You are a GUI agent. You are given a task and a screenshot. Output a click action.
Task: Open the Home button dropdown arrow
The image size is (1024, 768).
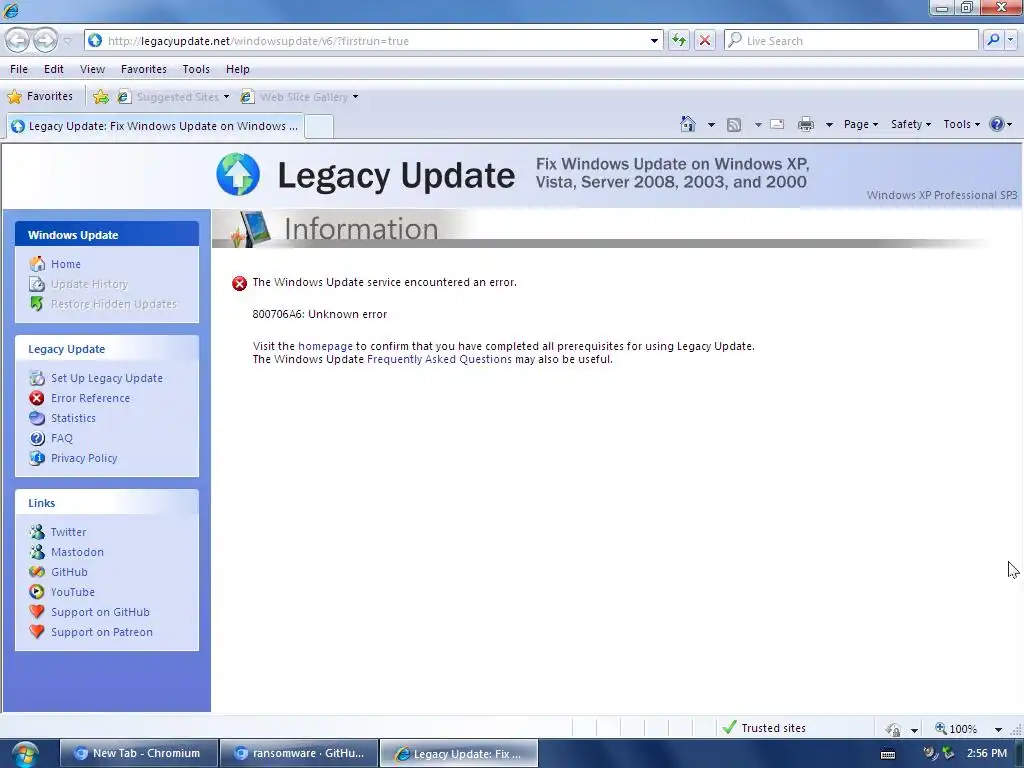pyautogui.click(x=711, y=124)
